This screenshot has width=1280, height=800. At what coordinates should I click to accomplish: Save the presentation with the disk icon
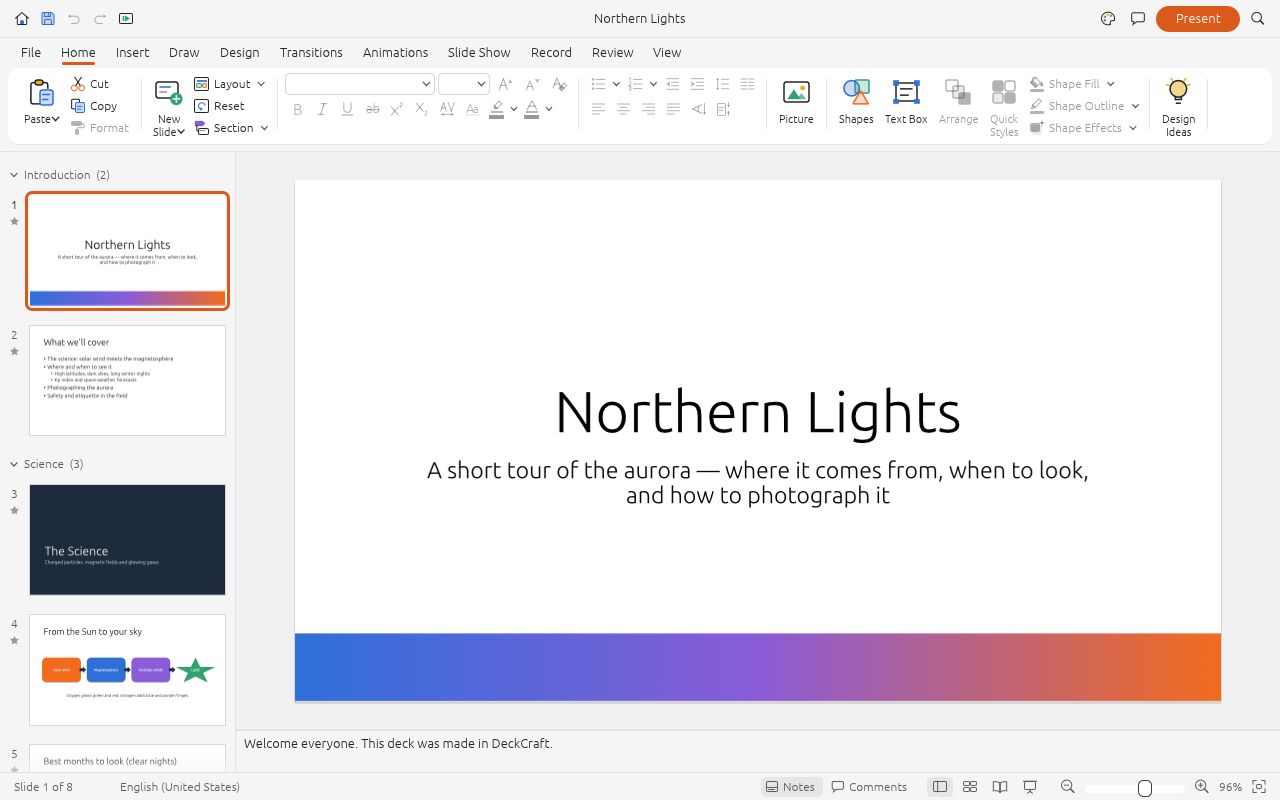[48, 18]
